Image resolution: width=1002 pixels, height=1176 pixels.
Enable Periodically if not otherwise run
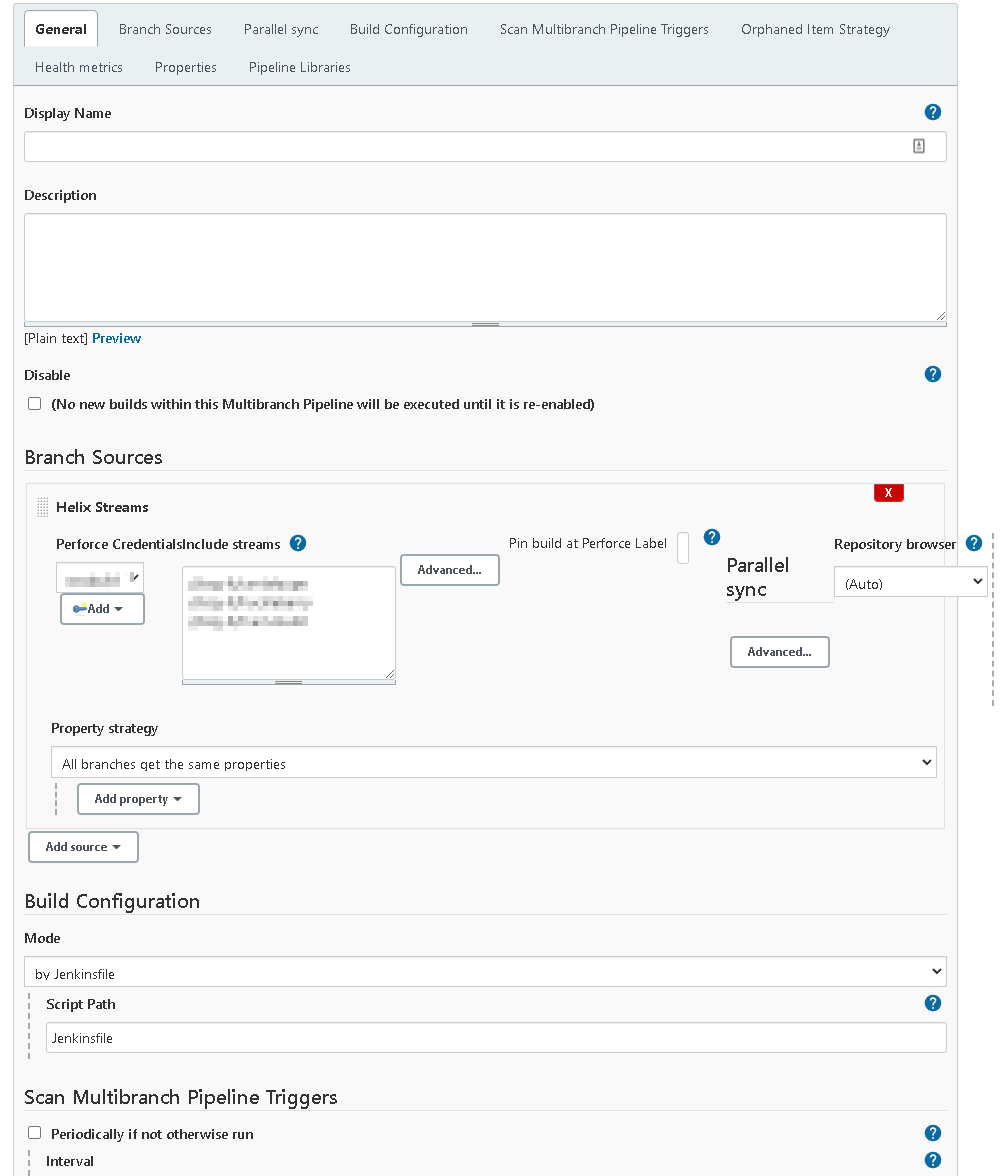point(34,1132)
